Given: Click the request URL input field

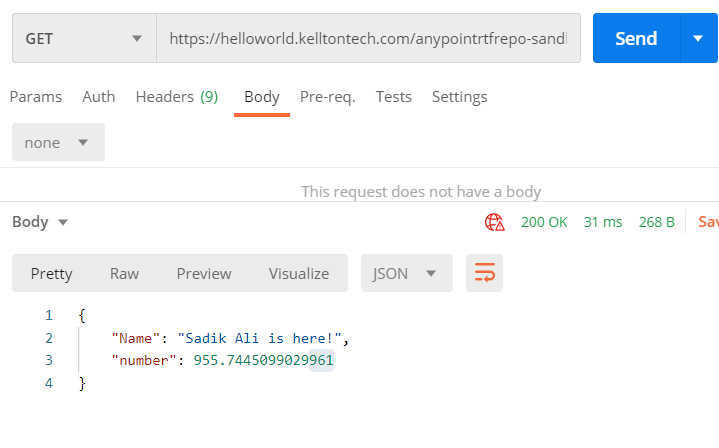Looking at the screenshot, I should [368, 39].
